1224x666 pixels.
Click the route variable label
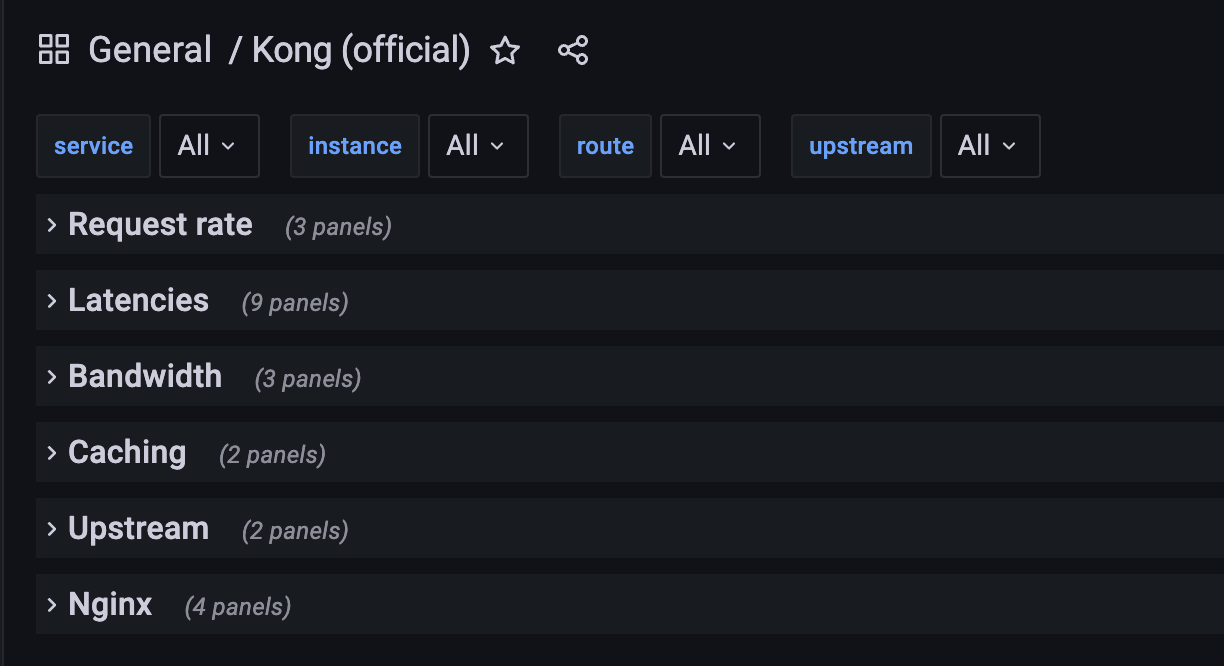point(605,146)
